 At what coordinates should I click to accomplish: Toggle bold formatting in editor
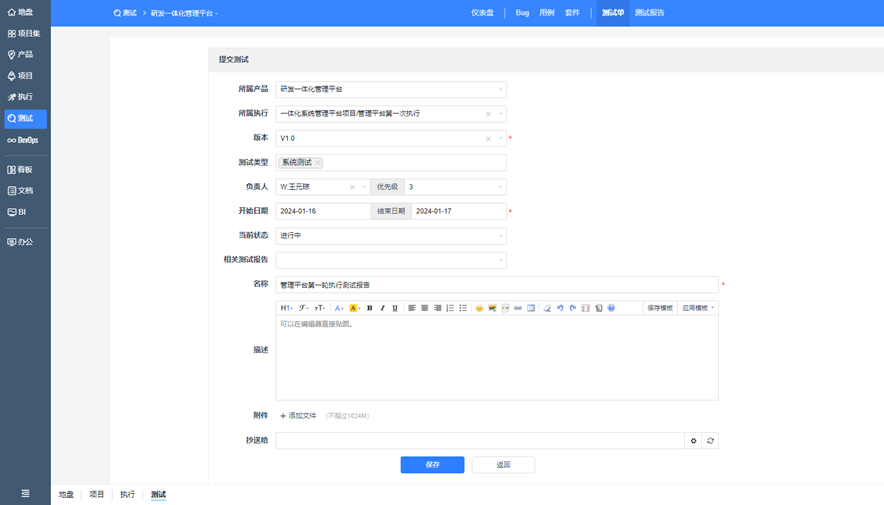click(370, 308)
